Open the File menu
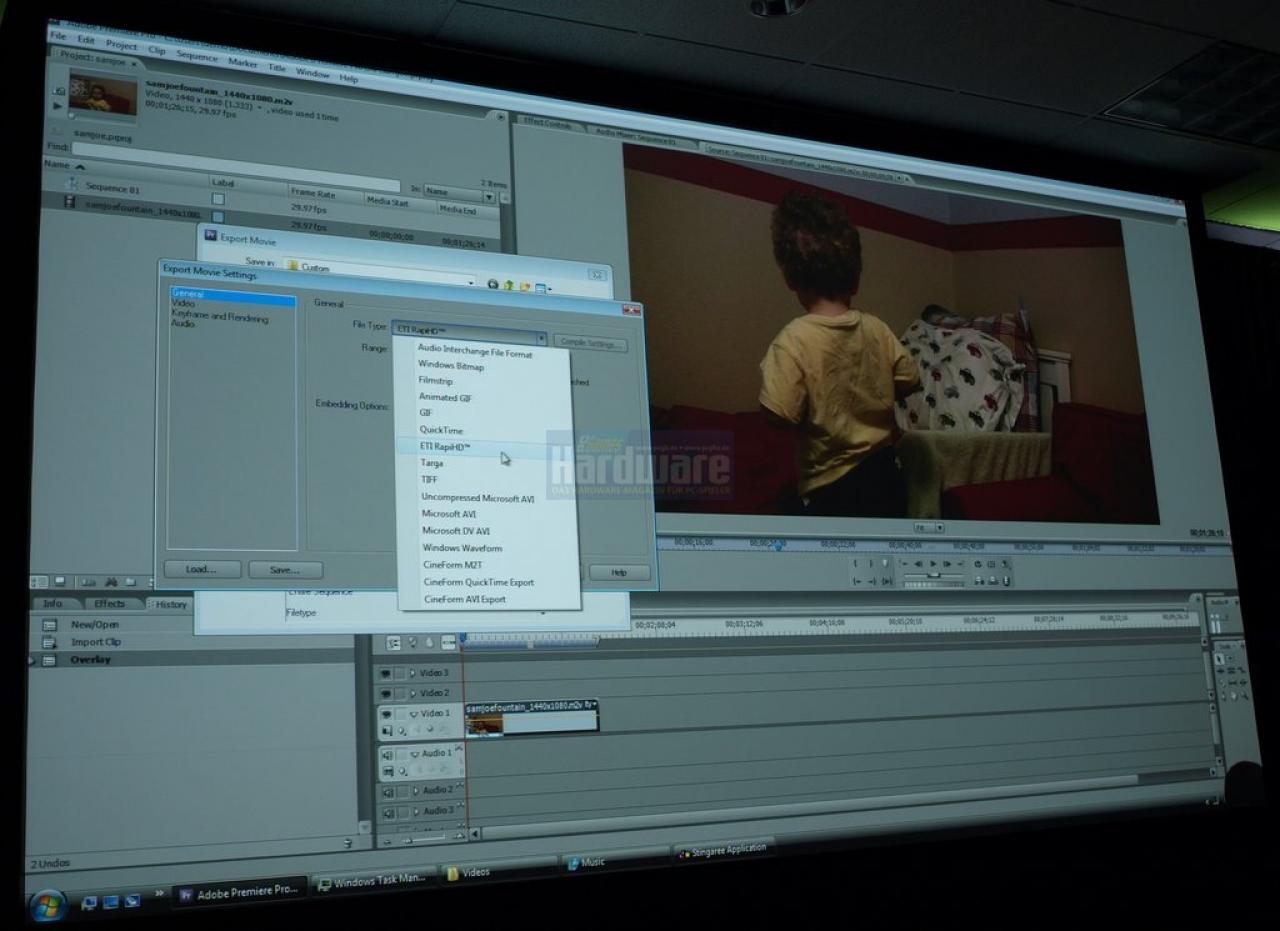The image size is (1280, 931). [x=58, y=36]
